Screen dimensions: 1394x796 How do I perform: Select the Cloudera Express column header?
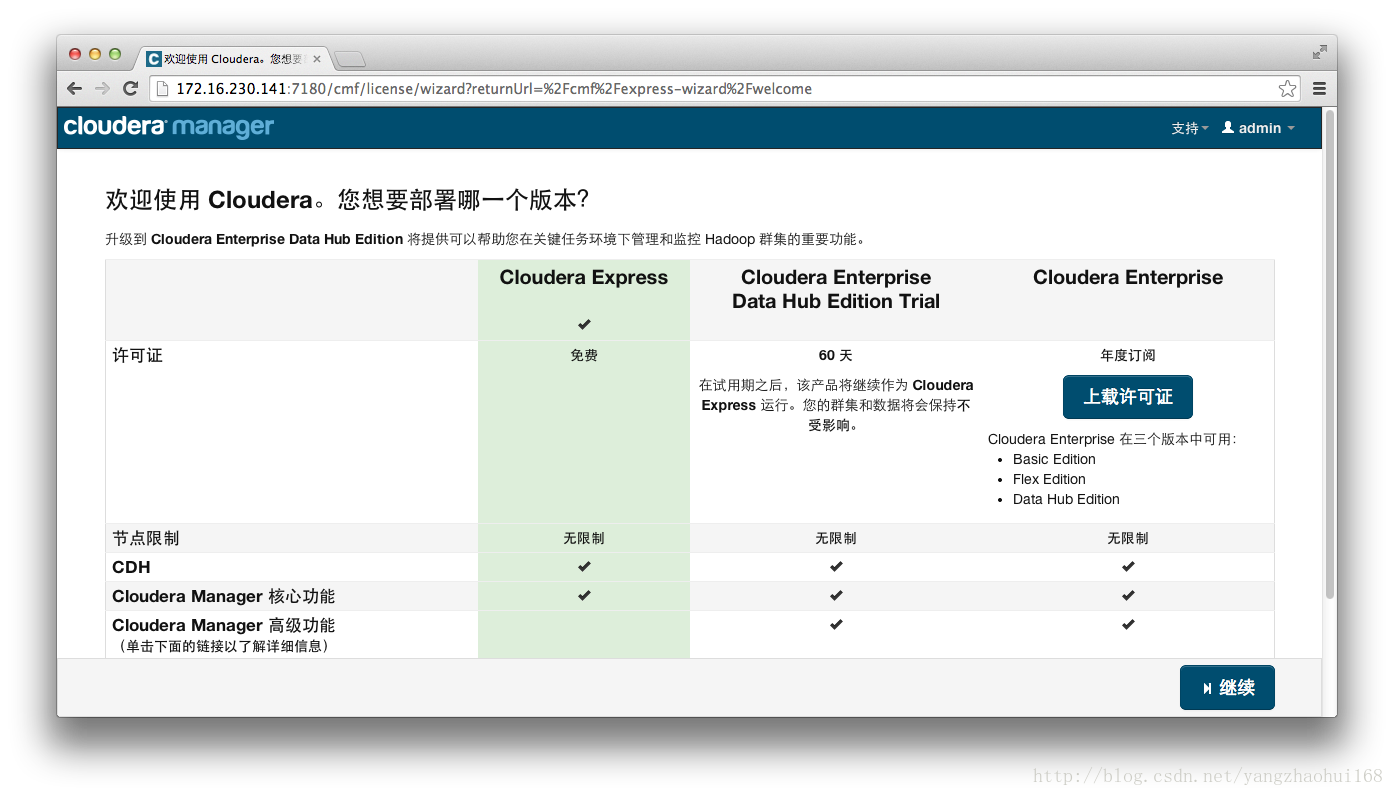tap(584, 278)
